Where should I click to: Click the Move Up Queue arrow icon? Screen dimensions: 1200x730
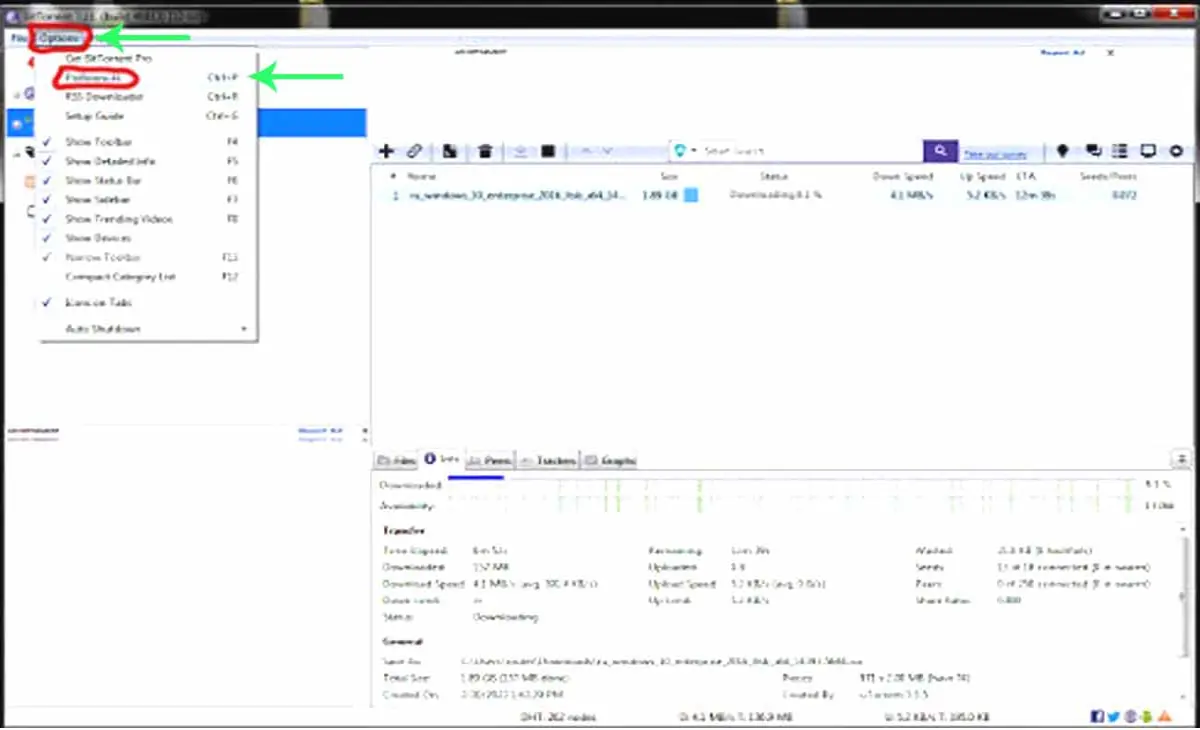pyautogui.click(x=585, y=151)
